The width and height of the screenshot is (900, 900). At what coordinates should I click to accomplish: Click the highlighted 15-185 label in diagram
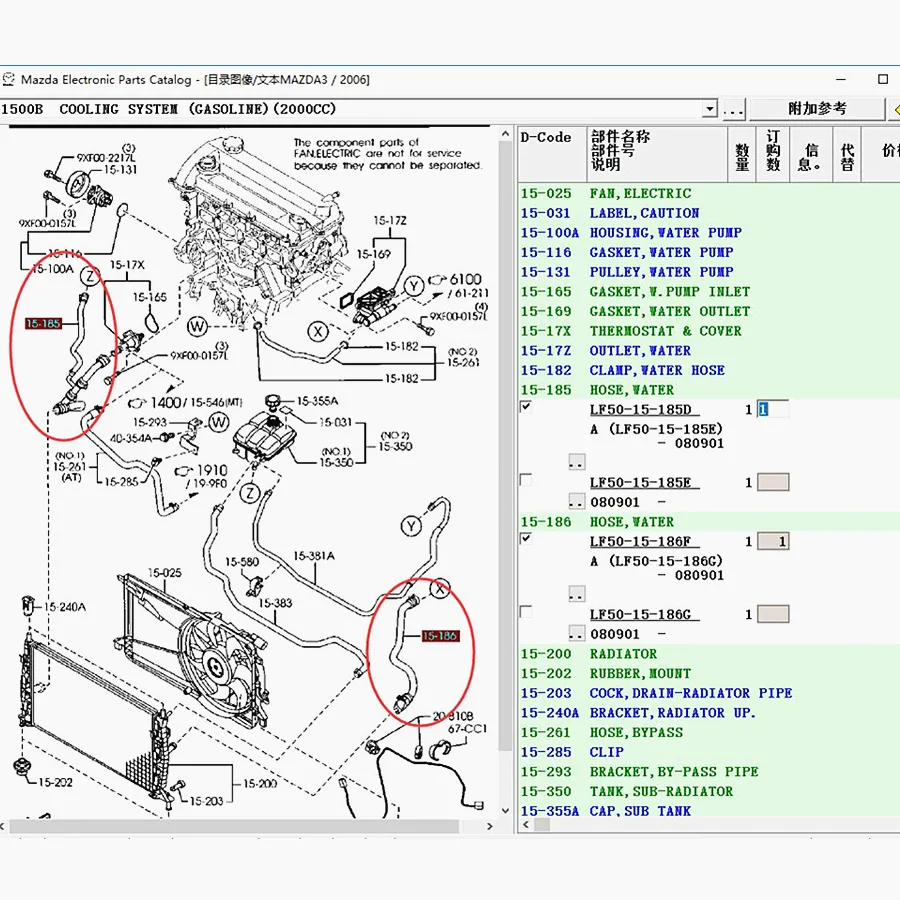point(43,324)
